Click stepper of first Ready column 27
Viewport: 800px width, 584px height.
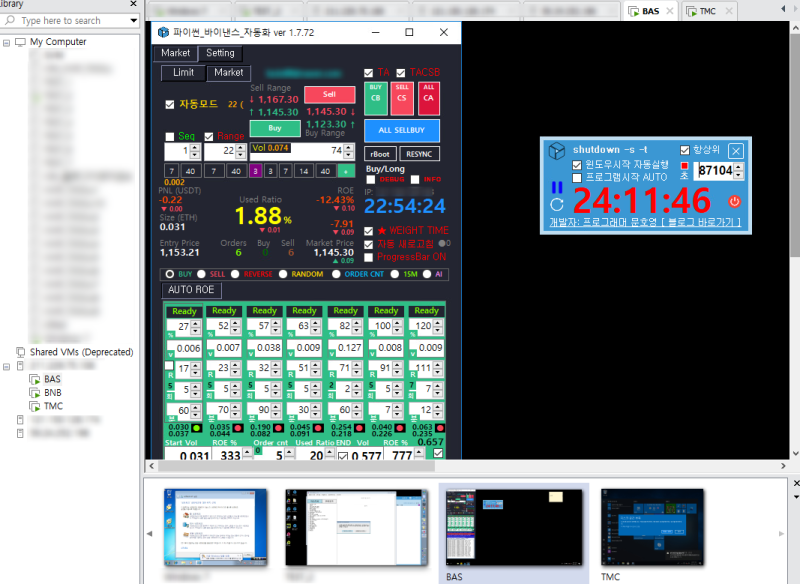point(195,327)
